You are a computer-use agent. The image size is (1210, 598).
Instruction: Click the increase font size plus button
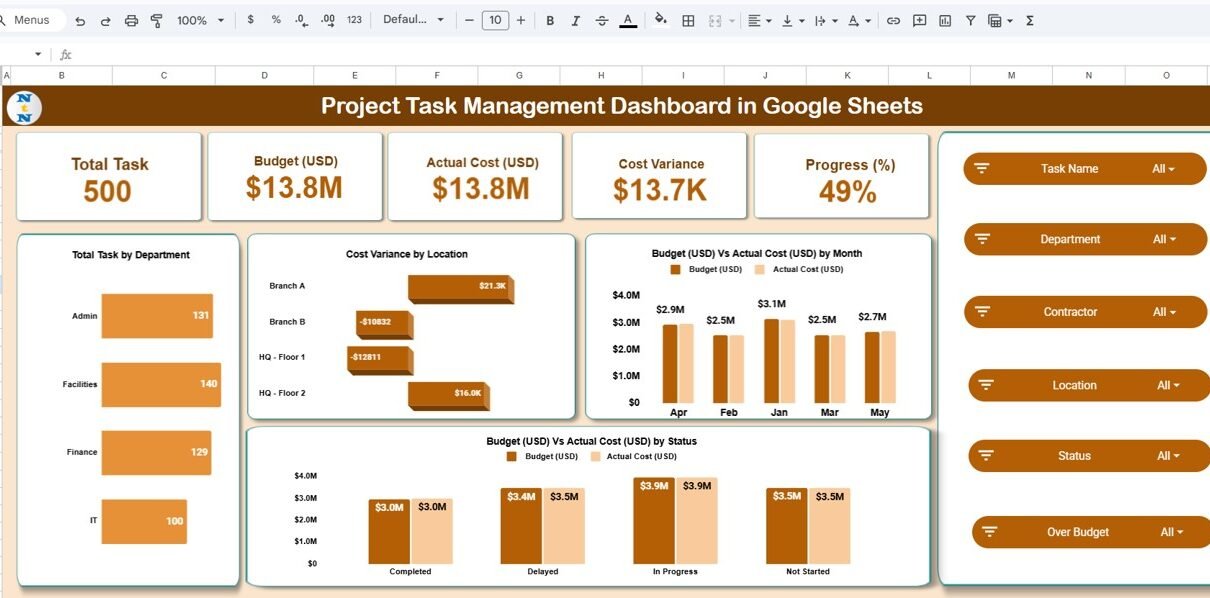520,20
